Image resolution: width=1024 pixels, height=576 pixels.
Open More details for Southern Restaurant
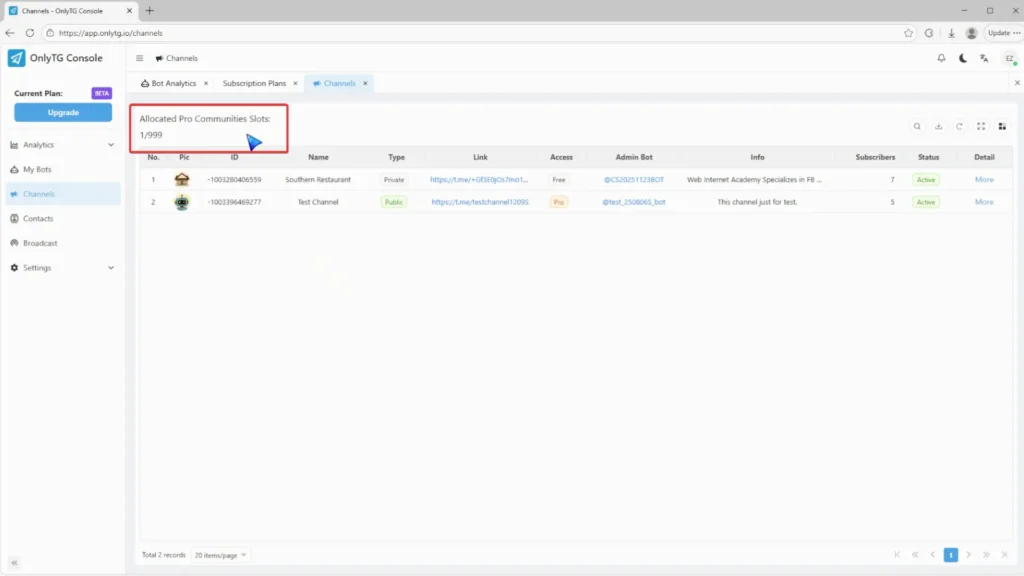coord(984,180)
